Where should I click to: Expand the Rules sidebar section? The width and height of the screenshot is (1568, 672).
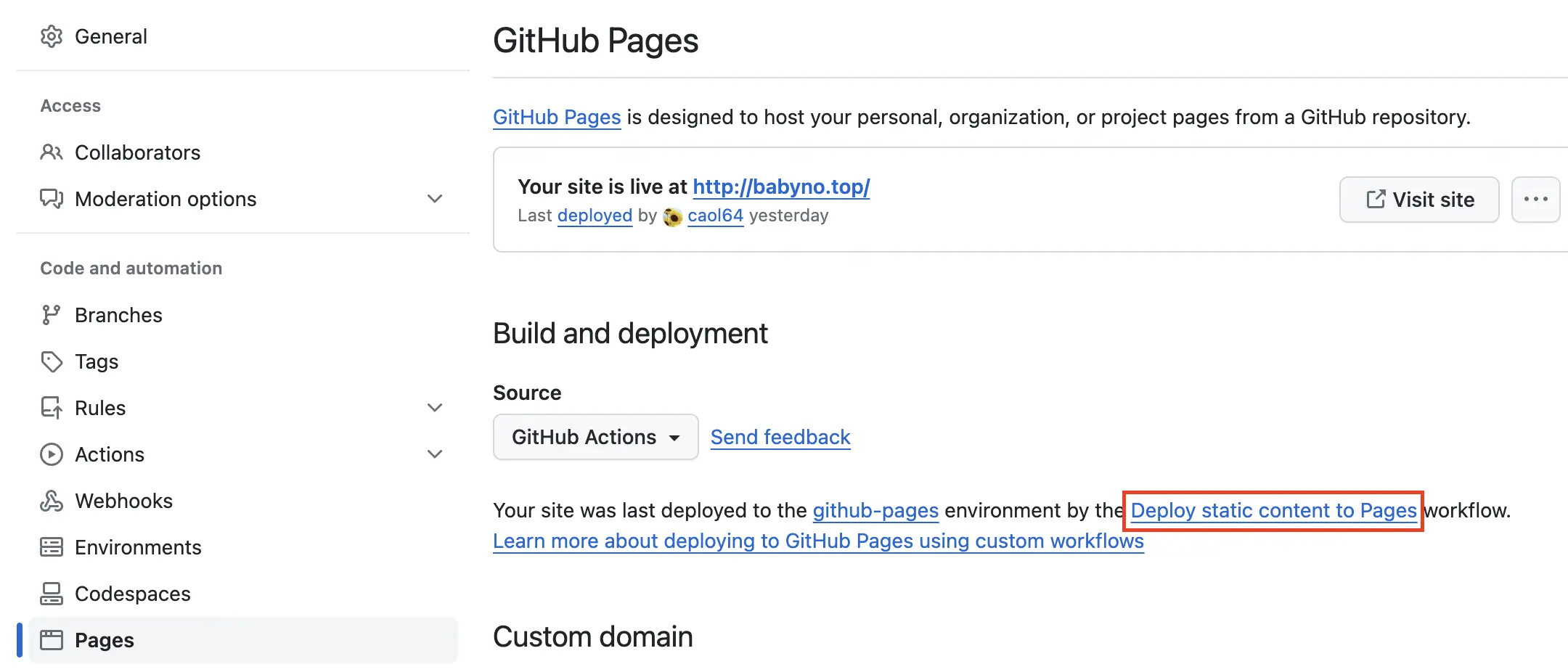point(434,407)
